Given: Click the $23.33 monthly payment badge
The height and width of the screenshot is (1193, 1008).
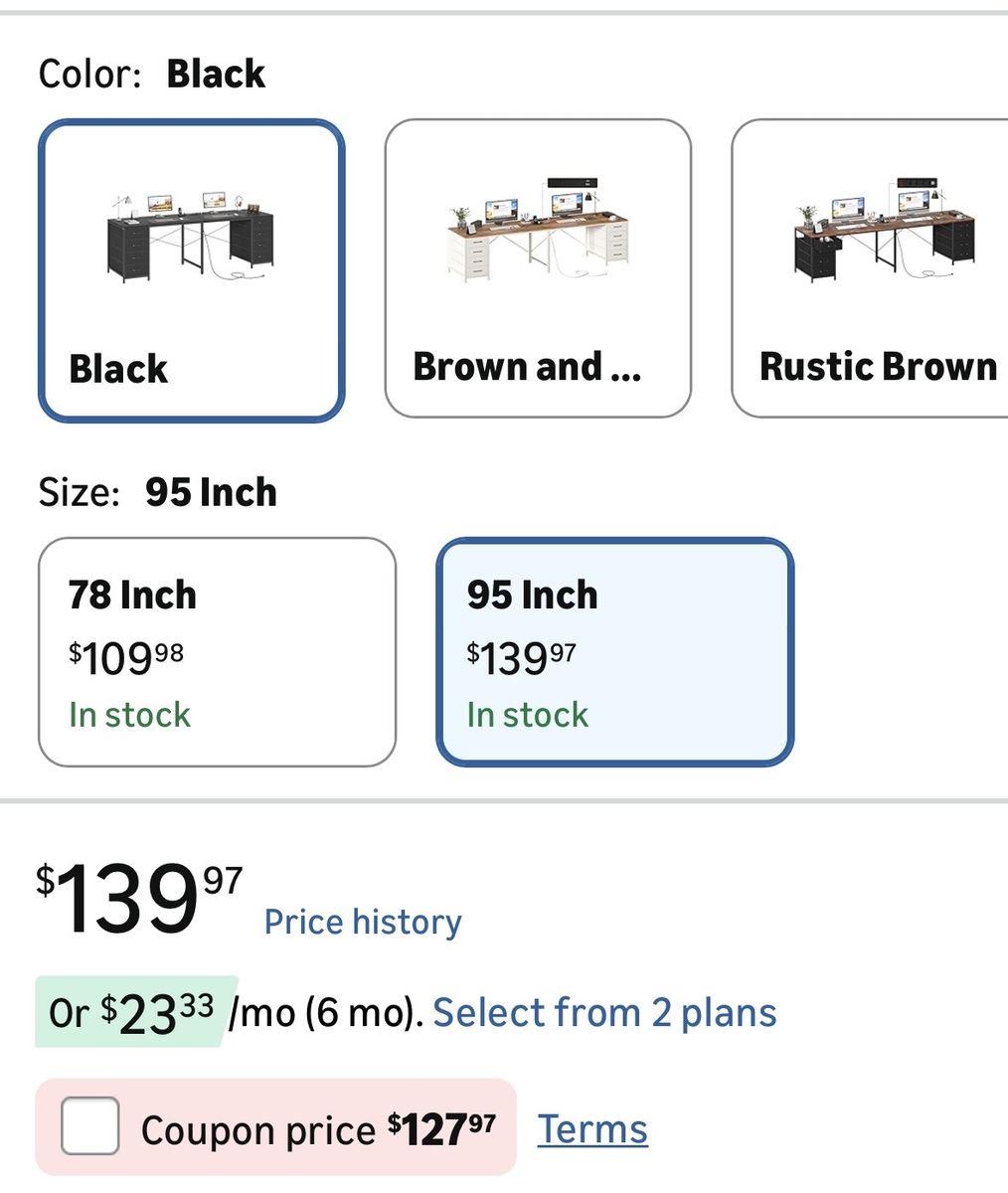Looking at the screenshot, I should 136,1012.
